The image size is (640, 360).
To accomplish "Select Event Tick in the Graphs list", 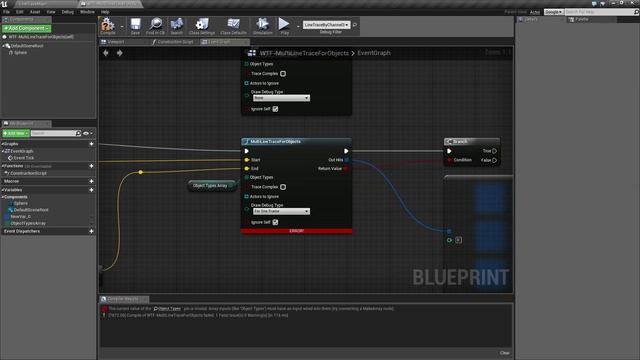I will coord(24,158).
